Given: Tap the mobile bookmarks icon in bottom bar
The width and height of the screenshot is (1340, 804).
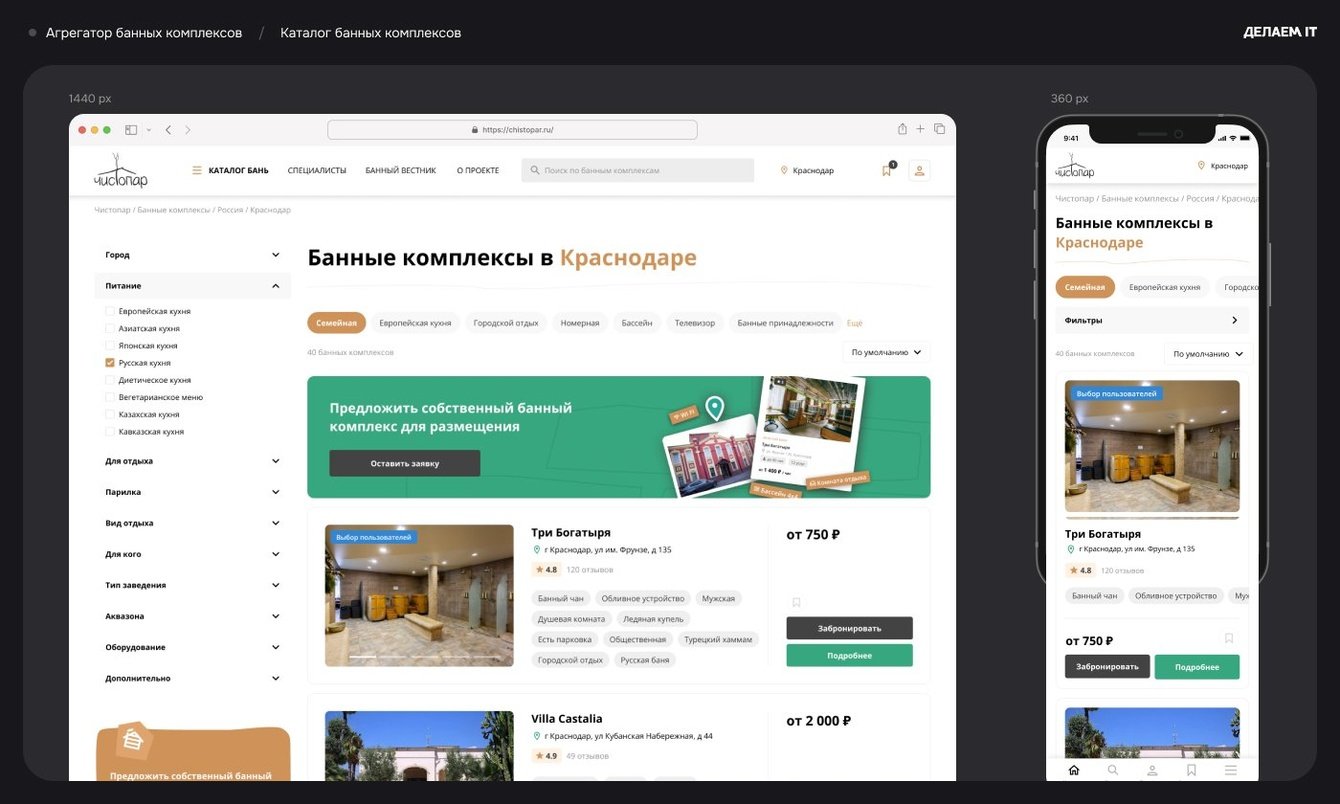Looking at the screenshot, I should pyautogui.click(x=1191, y=770).
